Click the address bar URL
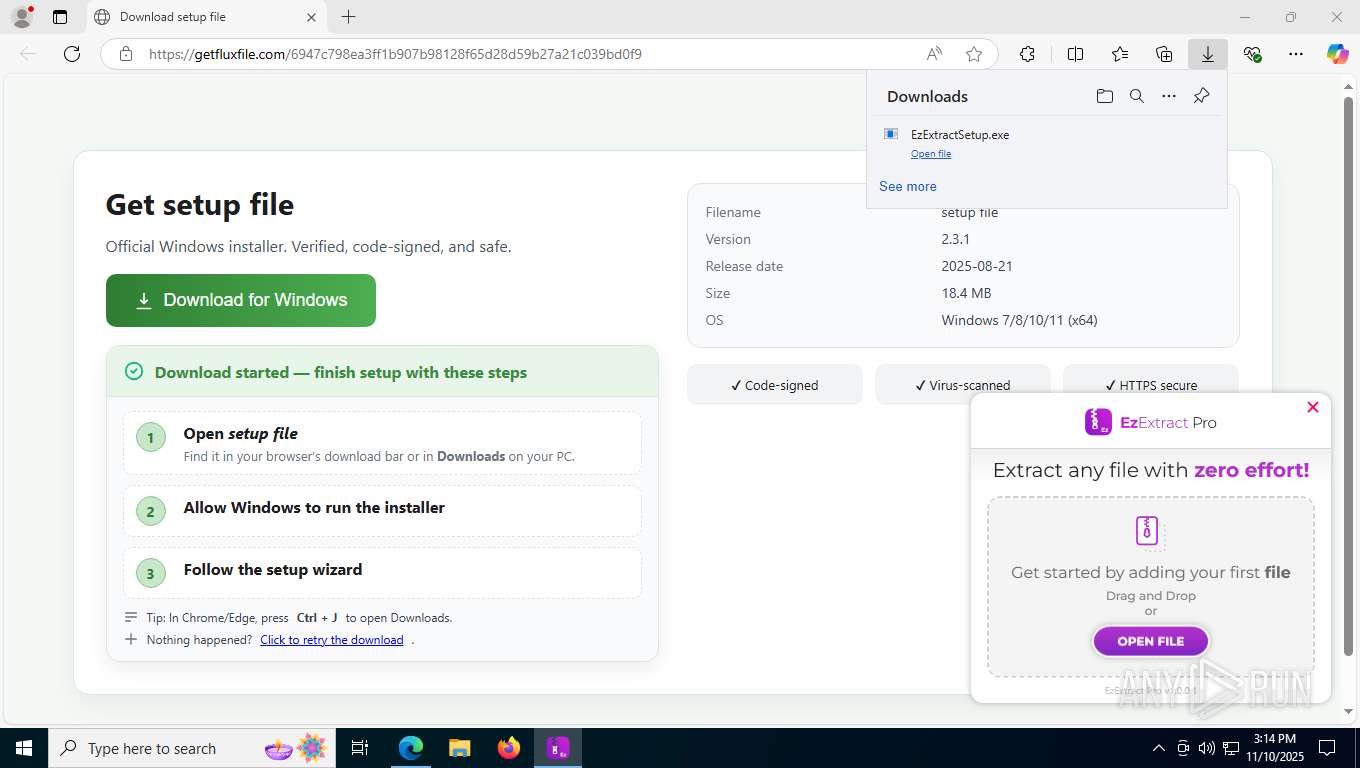This screenshot has height=768, width=1360. click(395, 54)
